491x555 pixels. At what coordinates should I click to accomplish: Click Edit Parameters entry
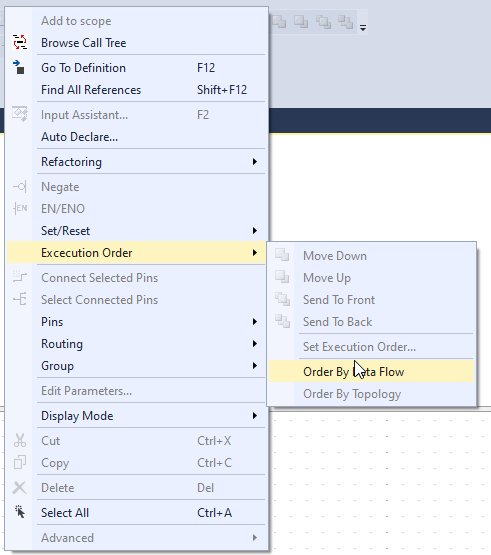point(136,391)
